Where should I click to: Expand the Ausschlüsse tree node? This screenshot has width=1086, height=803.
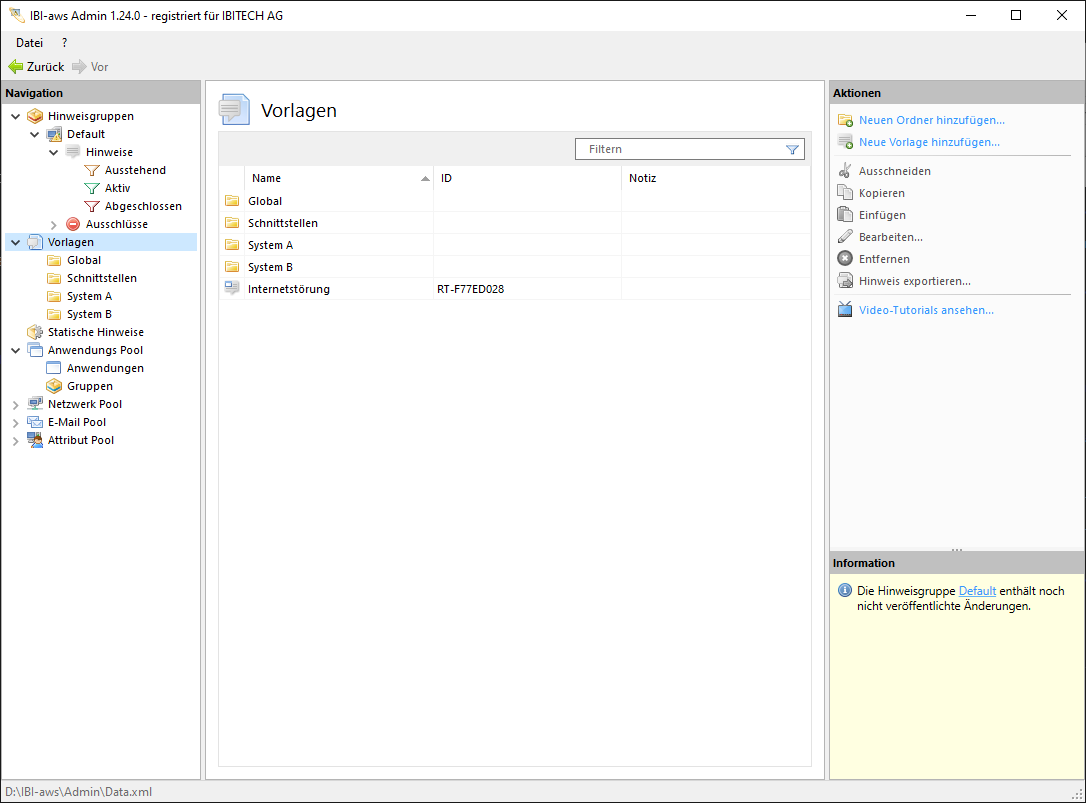coord(54,225)
